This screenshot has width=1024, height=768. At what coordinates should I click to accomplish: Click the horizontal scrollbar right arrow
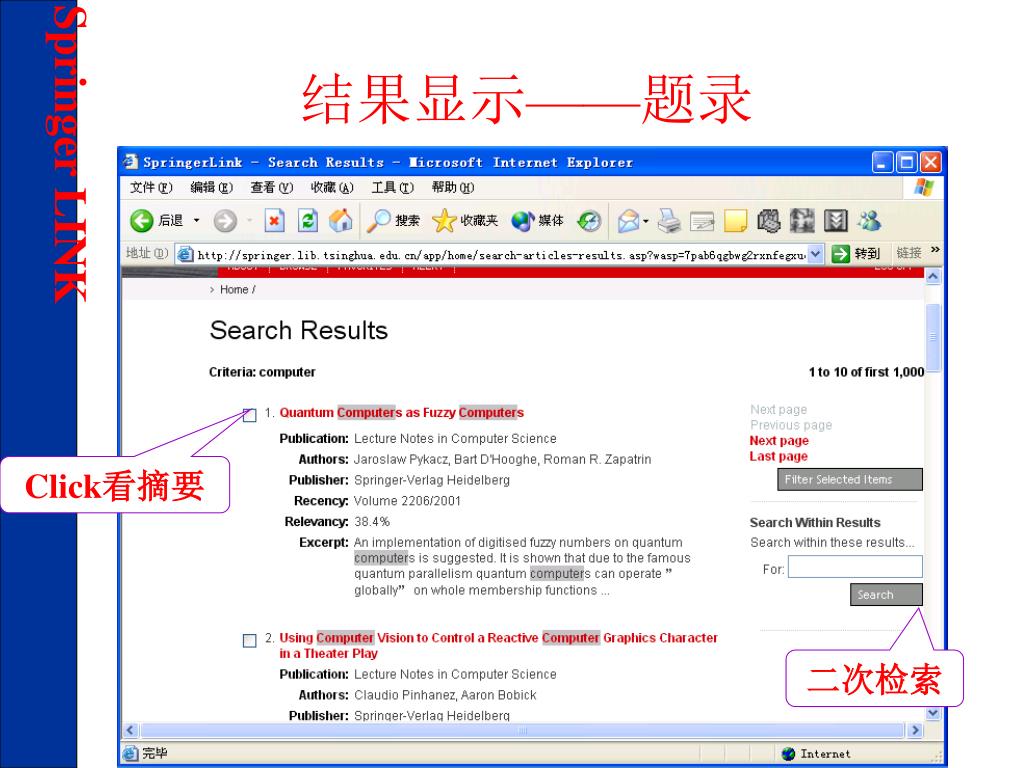pos(915,730)
